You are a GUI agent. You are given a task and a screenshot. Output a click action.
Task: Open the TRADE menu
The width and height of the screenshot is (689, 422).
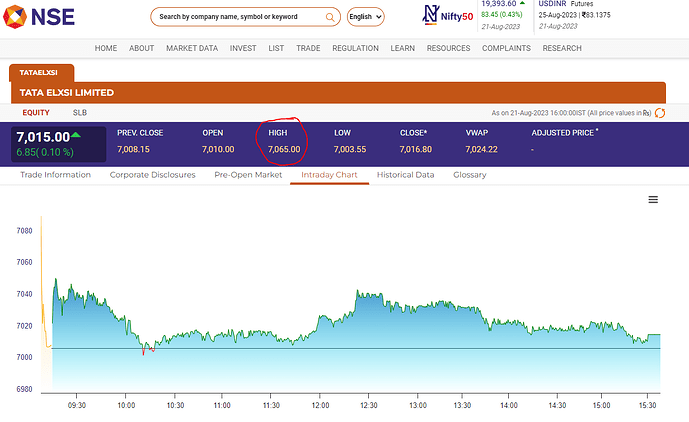tap(308, 48)
